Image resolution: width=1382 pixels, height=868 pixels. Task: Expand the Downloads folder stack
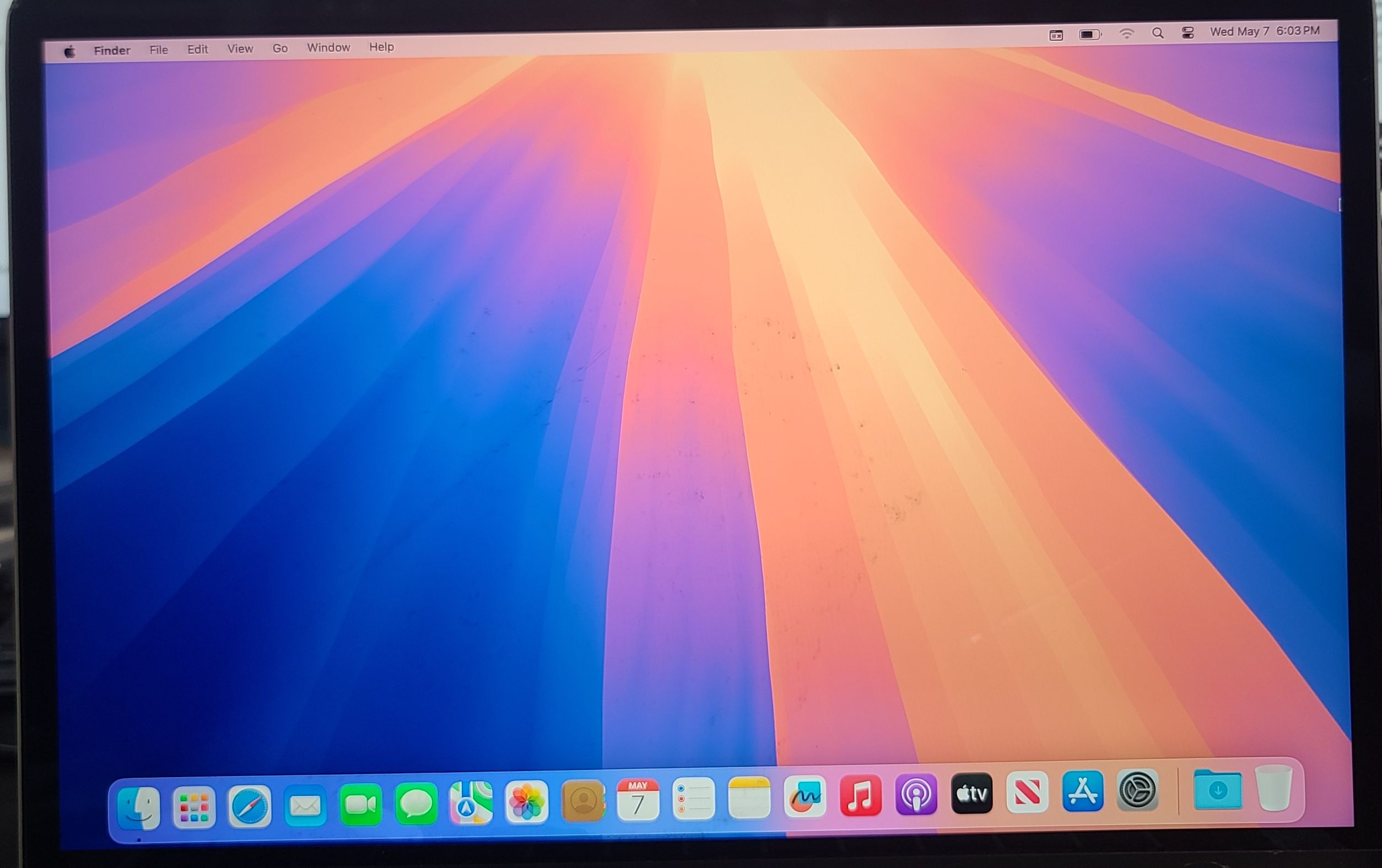(x=1217, y=790)
